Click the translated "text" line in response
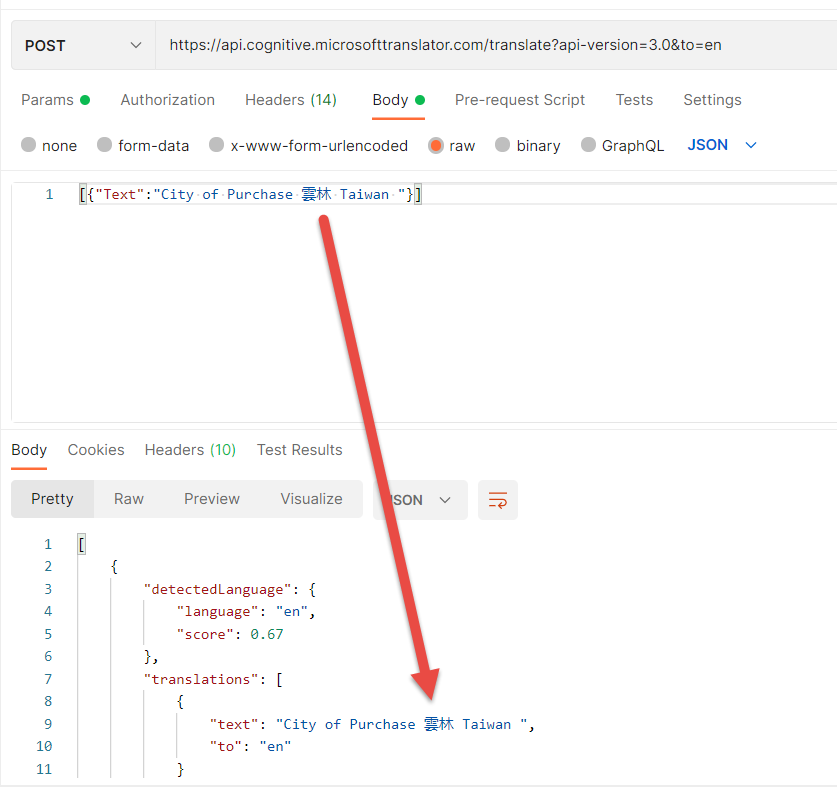 click(372, 724)
